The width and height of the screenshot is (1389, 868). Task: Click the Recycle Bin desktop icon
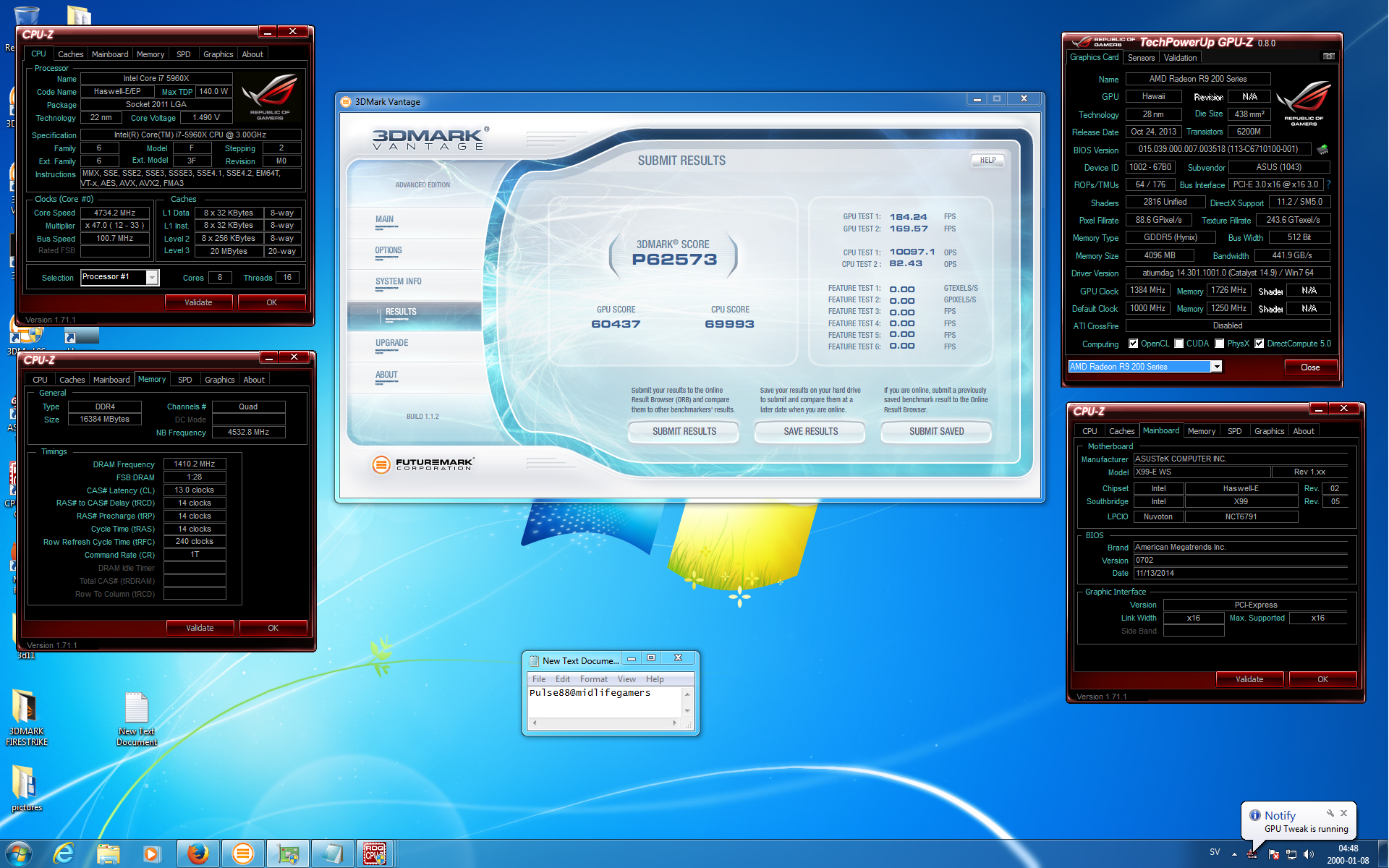coord(26,16)
